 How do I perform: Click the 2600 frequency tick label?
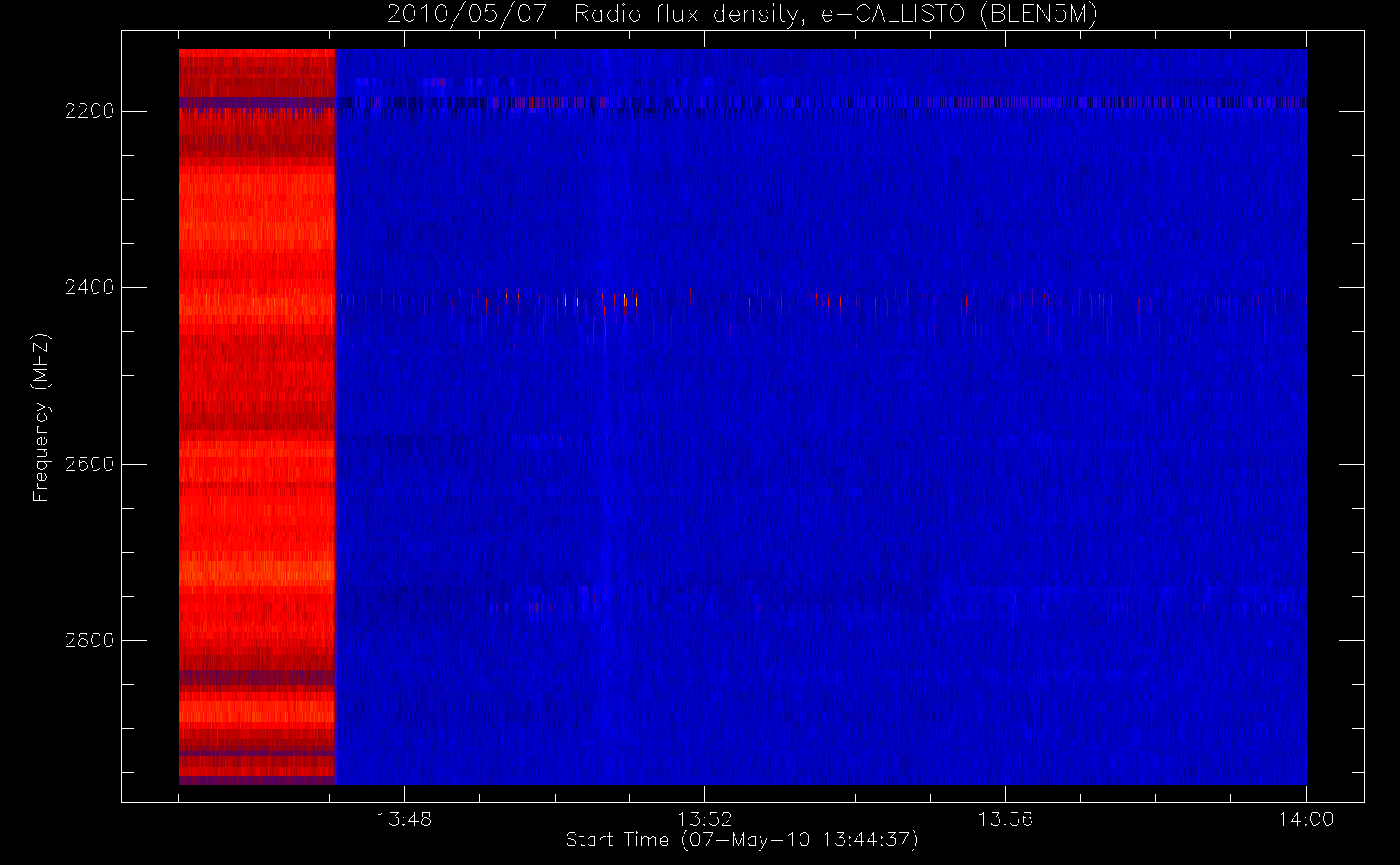89,465
